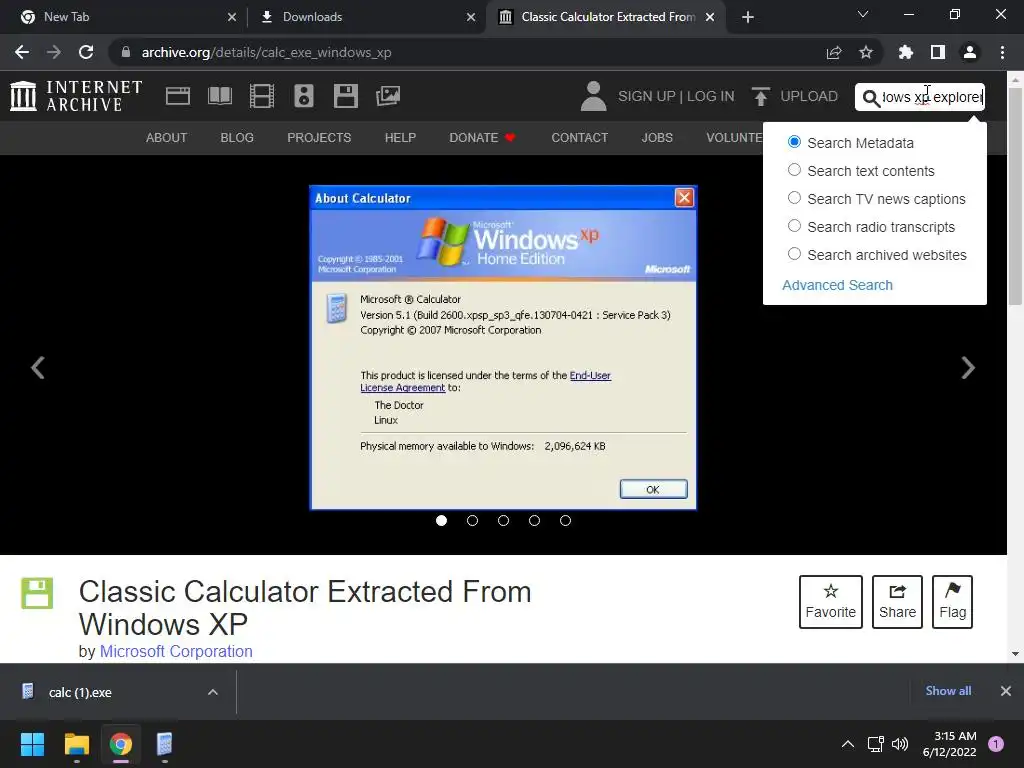The width and height of the screenshot is (1024, 768).
Task: Open DONATE in navigation bar
Action: coord(483,138)
